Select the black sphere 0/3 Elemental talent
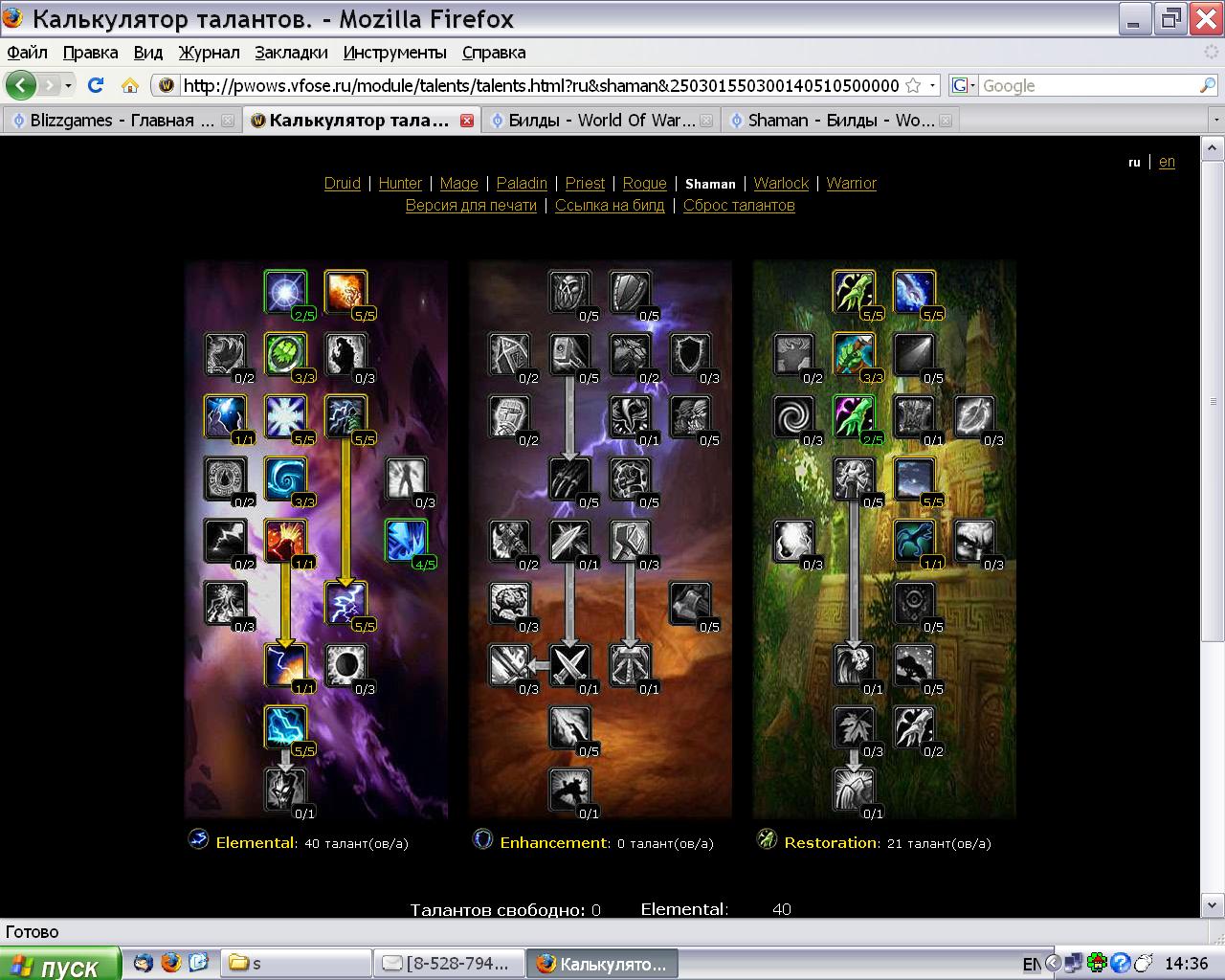Screen dimensions: 1225x980 click(345, 666)
